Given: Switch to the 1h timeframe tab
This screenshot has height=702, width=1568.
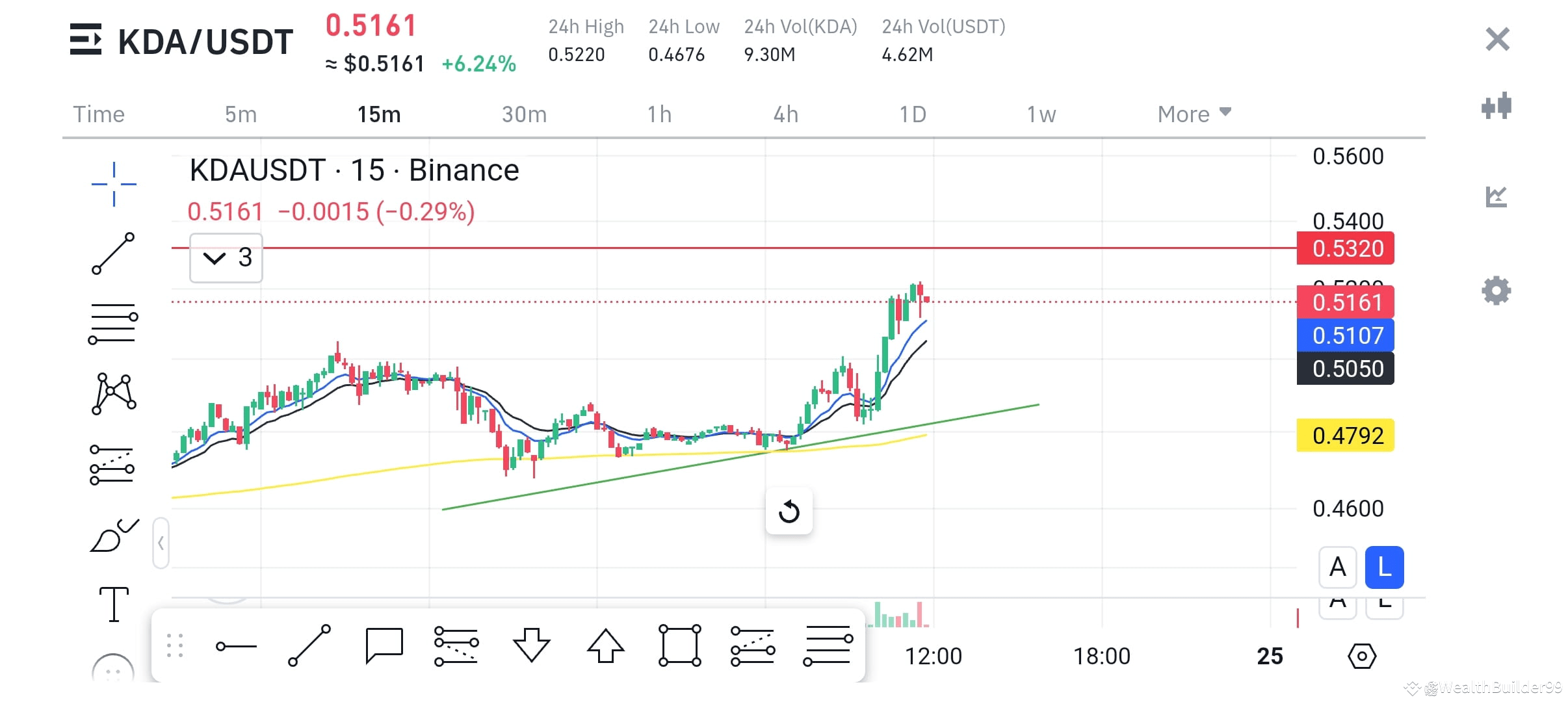Looking at the screenshot, I should [658, 113].
